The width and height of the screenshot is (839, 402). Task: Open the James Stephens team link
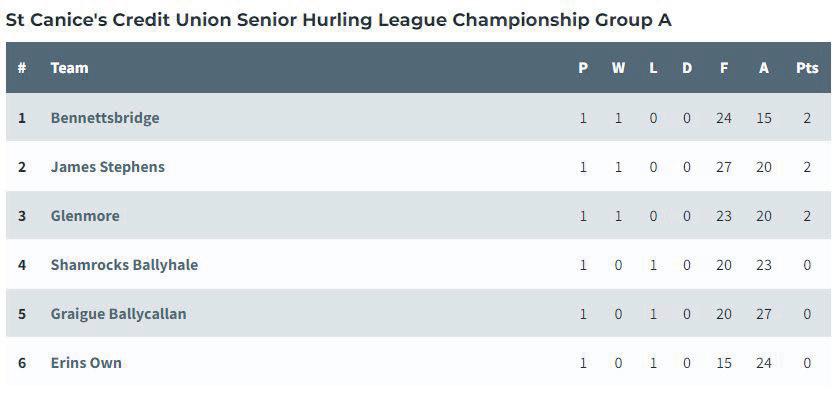[x=107, y=167]
